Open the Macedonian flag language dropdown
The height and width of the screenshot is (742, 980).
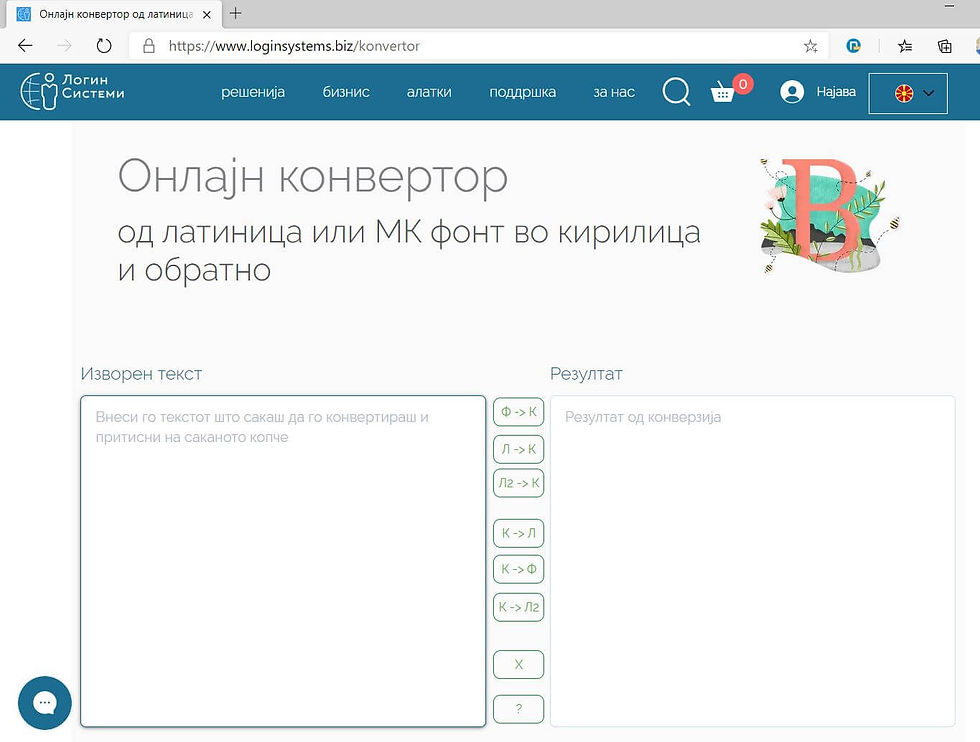907,92
